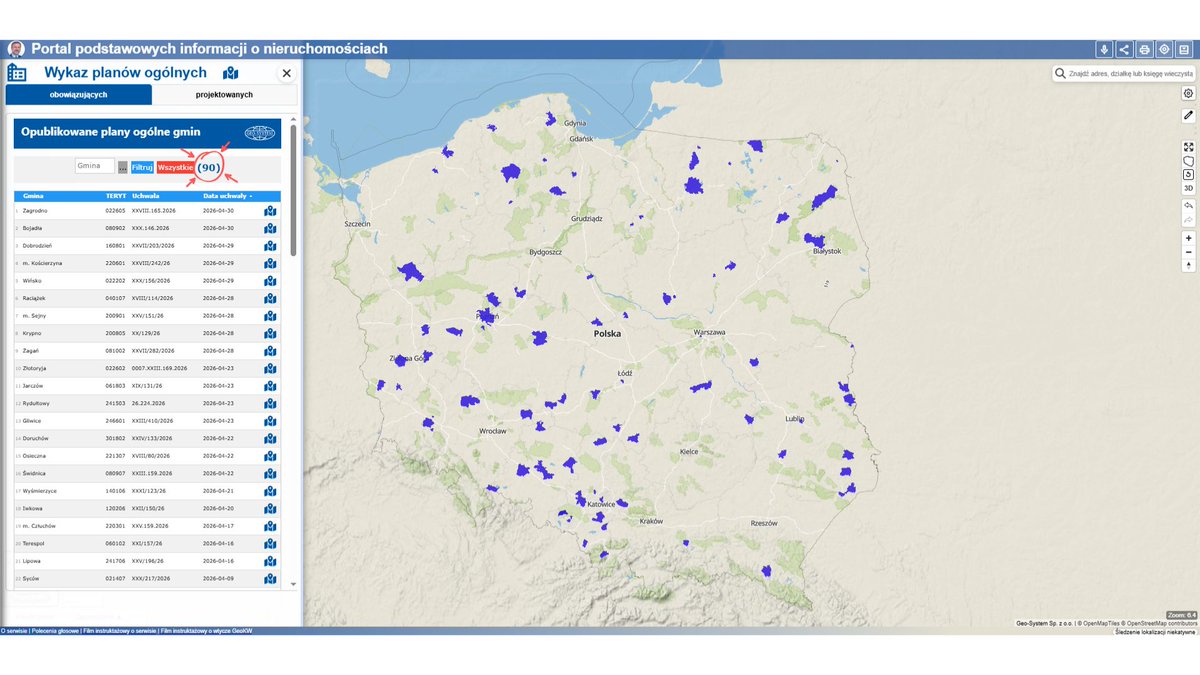This screenshot has height=675, width=1200.
Task: Open the gmina picker ellipsis button
Action: (122, 167)
